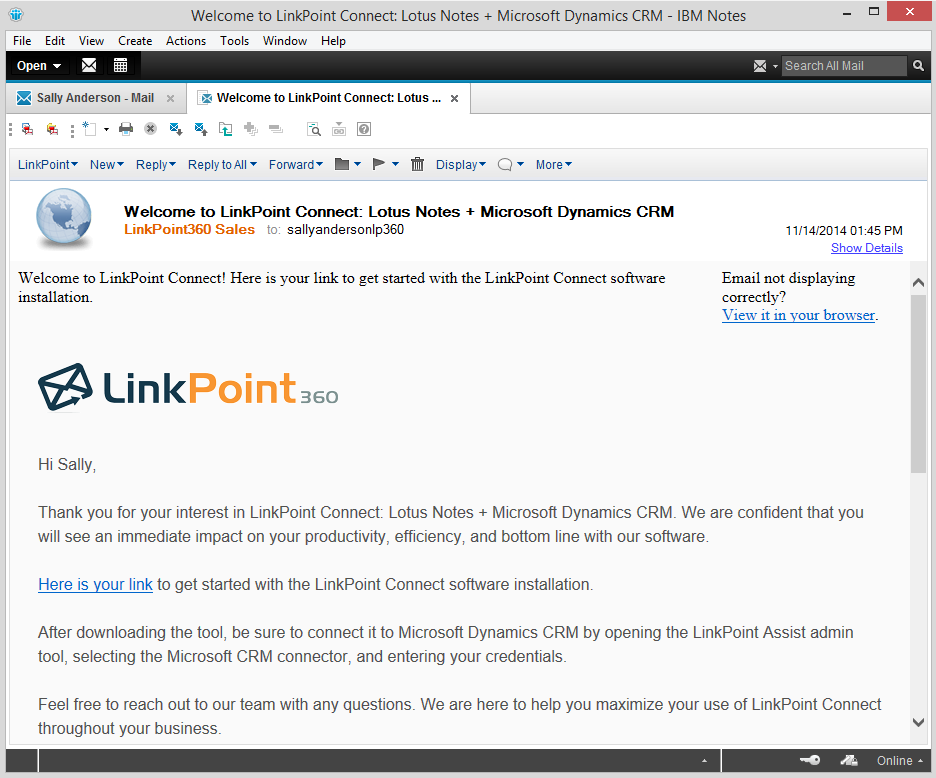Print the message with the printer icon
Screen dimensions: 936x778
[126, 129]
